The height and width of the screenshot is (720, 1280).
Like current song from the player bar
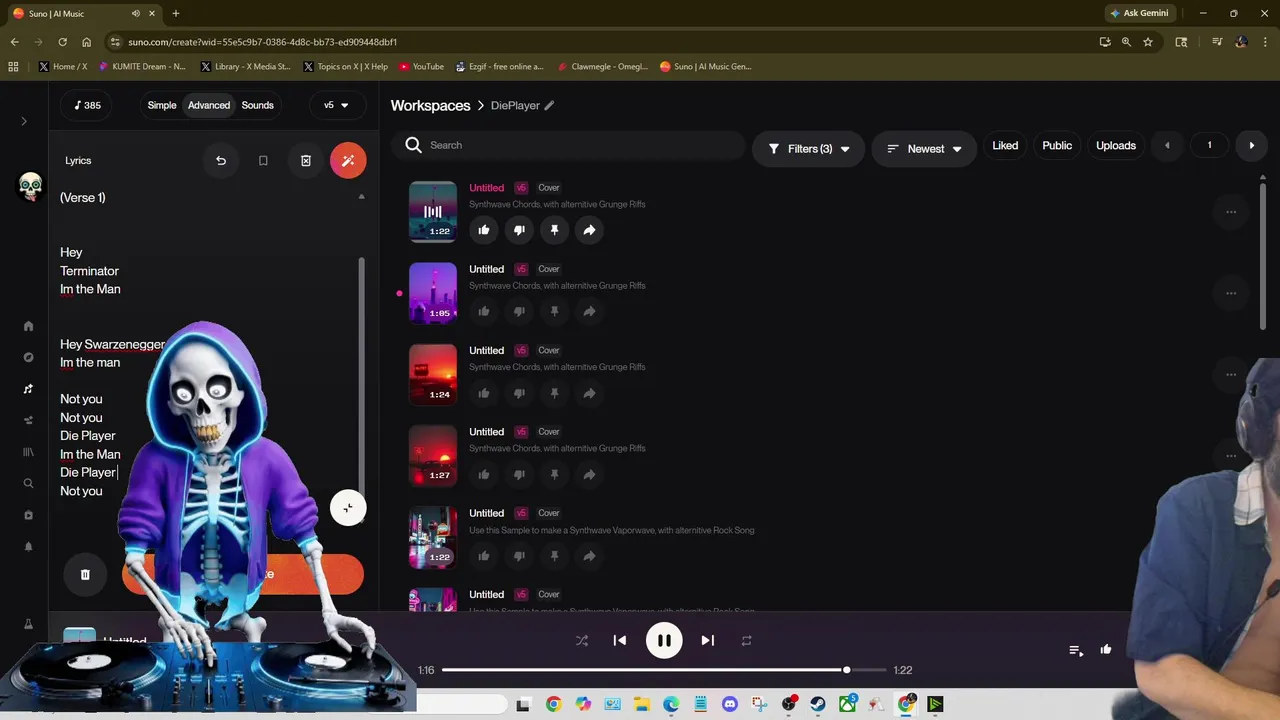(x=1106, y=649)
